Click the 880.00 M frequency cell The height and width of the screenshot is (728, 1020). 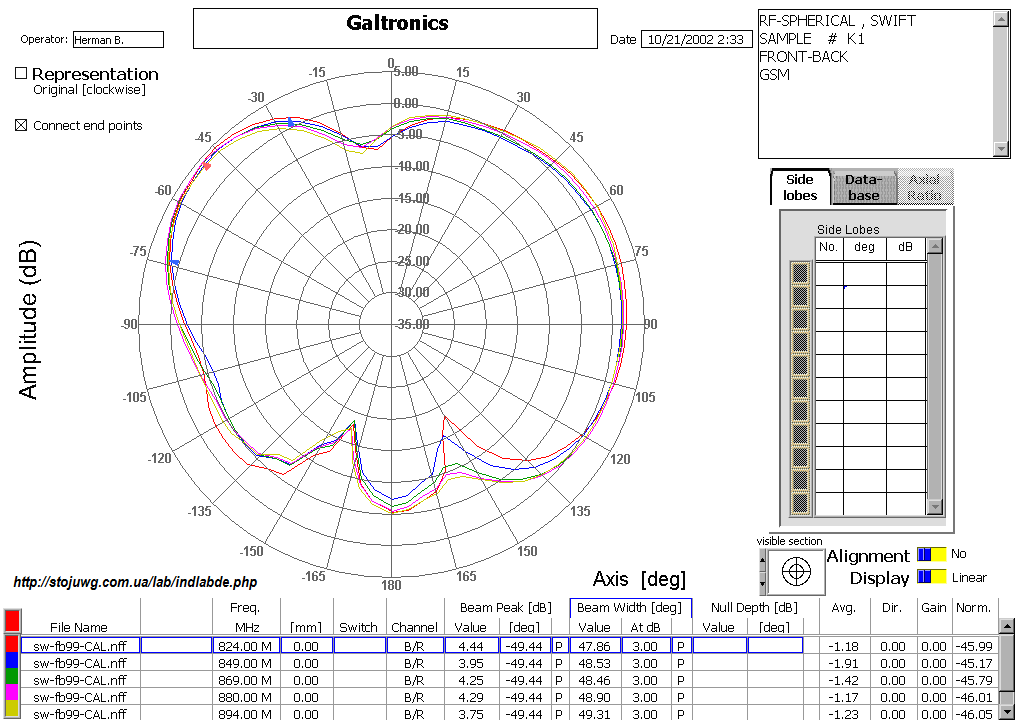tap(247, 697)
